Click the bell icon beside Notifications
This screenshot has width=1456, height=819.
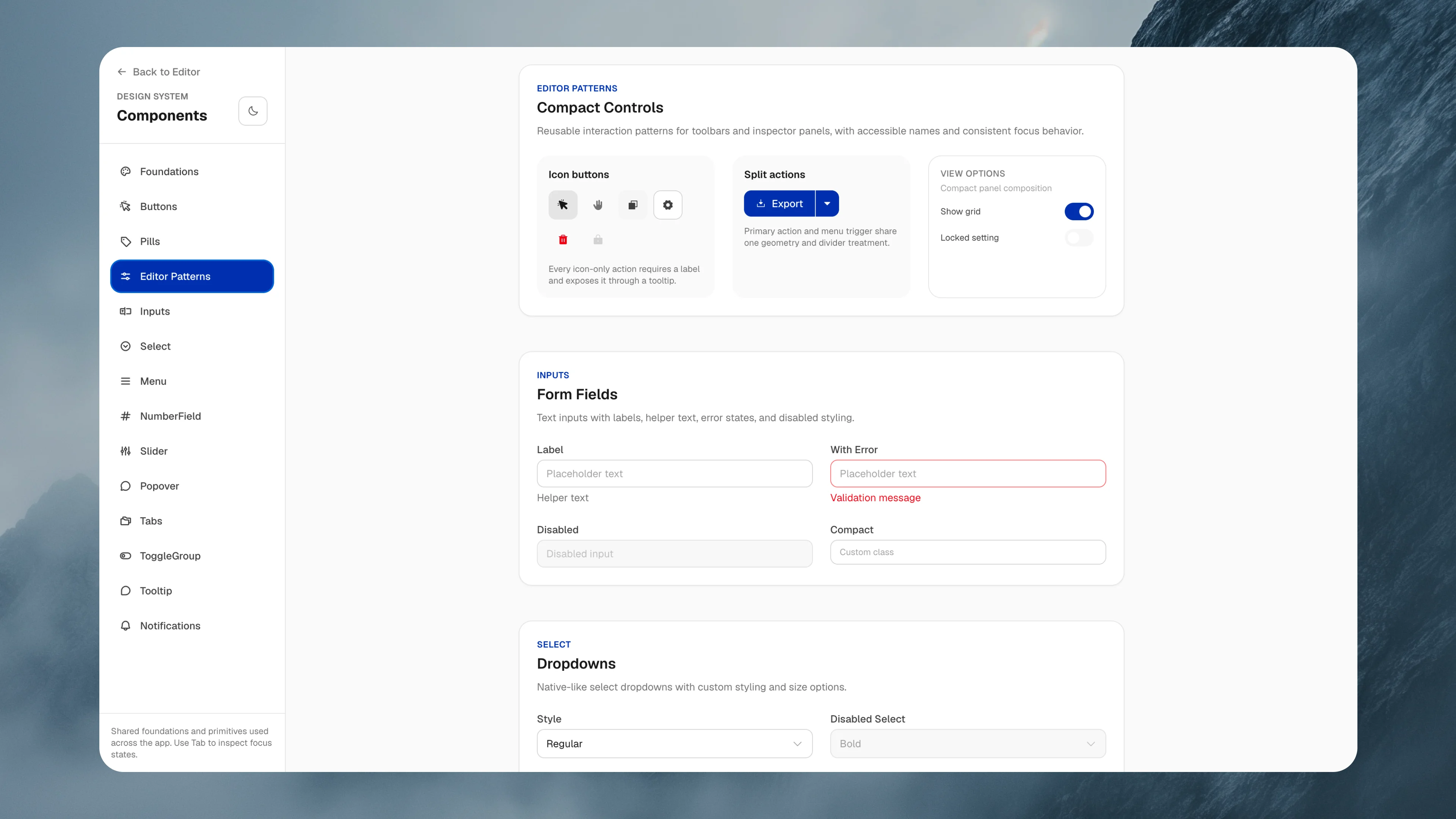pos(126,626)
